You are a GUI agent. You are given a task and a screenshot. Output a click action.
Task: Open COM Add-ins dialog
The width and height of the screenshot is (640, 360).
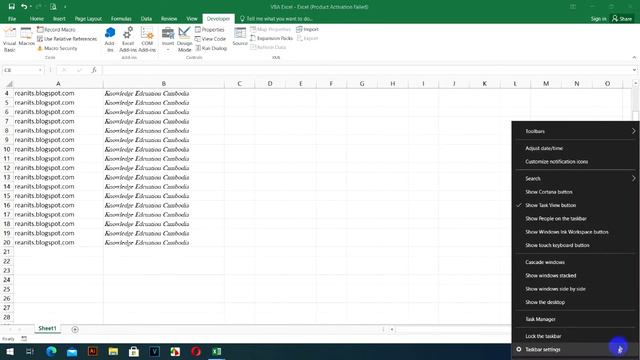tap(147, 39)
